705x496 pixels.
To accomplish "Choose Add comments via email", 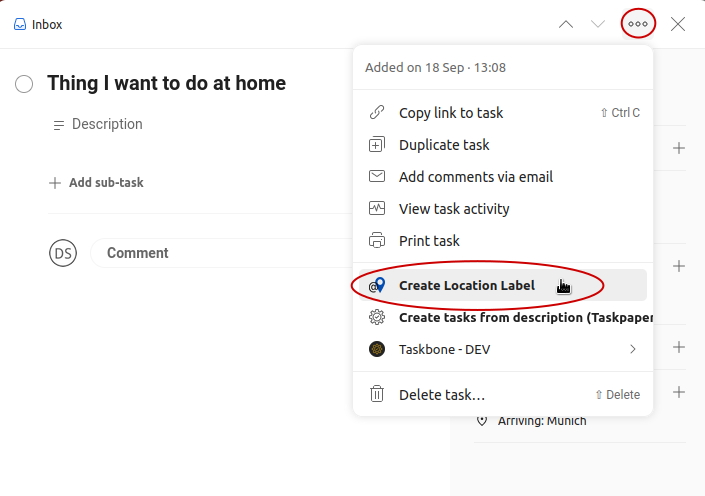I will pyautogui.click(x=503, y=176).
